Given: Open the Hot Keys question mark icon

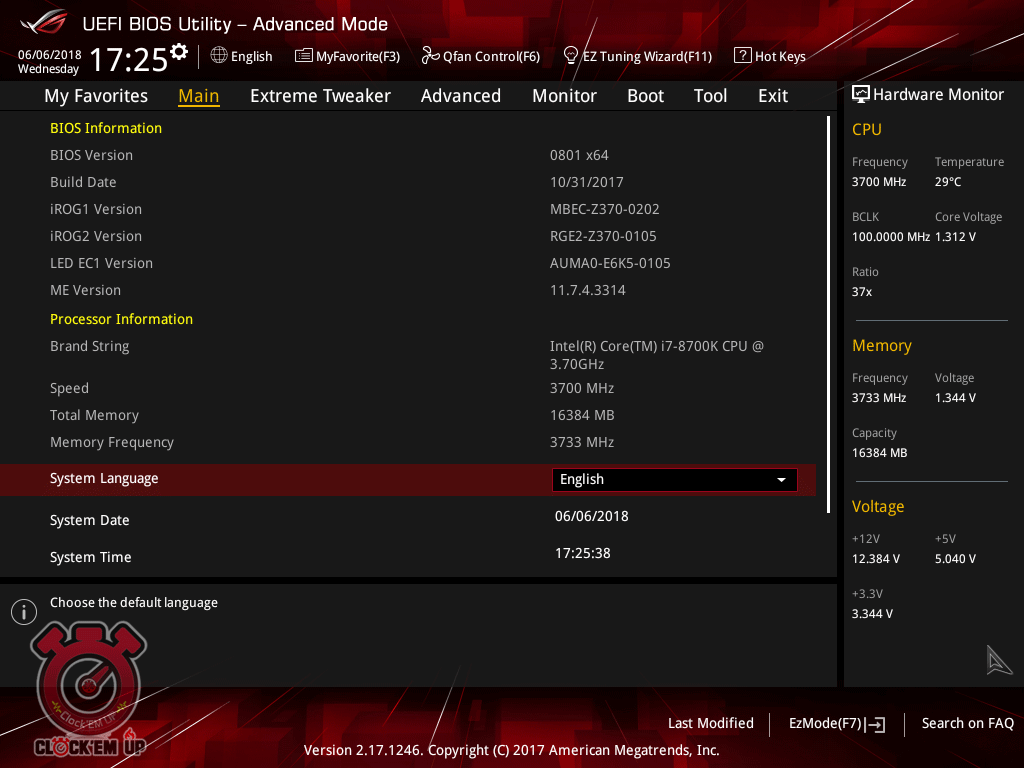Looking at the screenshot, I should point(742,56).
